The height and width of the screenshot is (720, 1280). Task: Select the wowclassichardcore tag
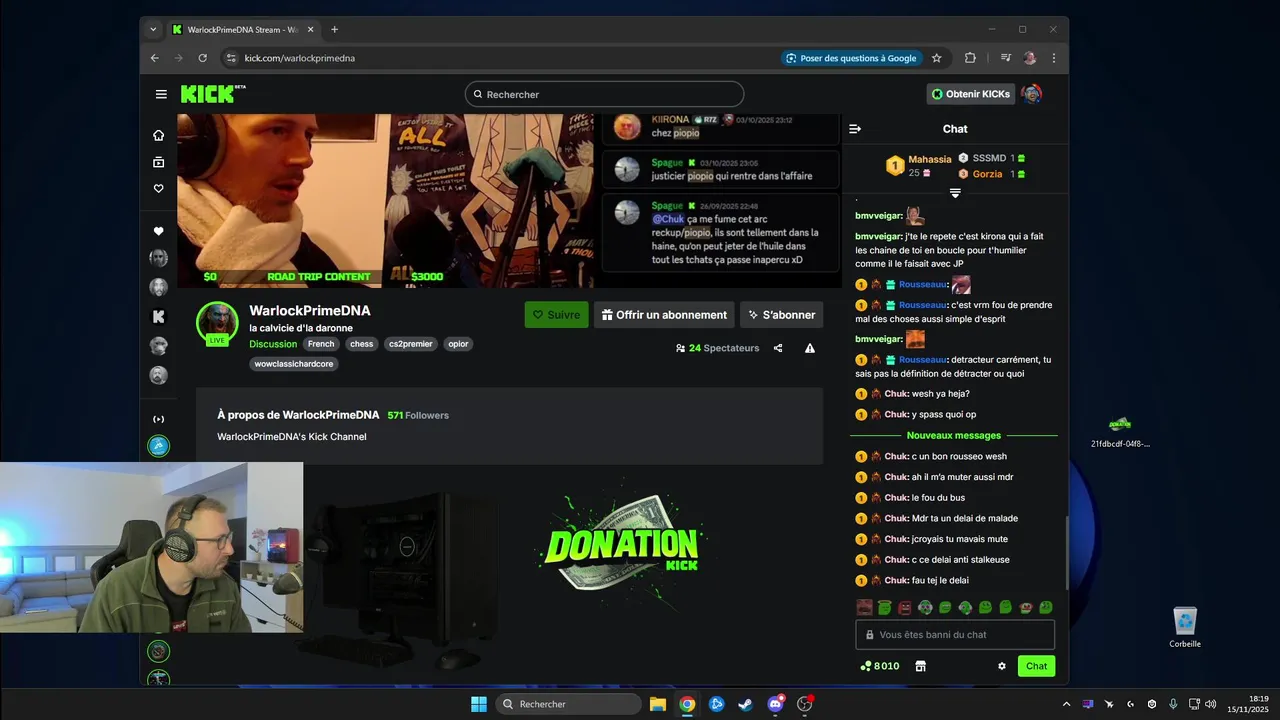pos(294,364)
